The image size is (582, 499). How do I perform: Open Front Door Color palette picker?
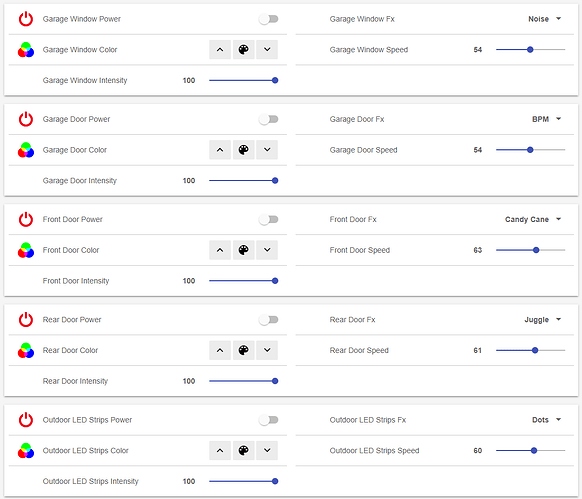(243, 250)
